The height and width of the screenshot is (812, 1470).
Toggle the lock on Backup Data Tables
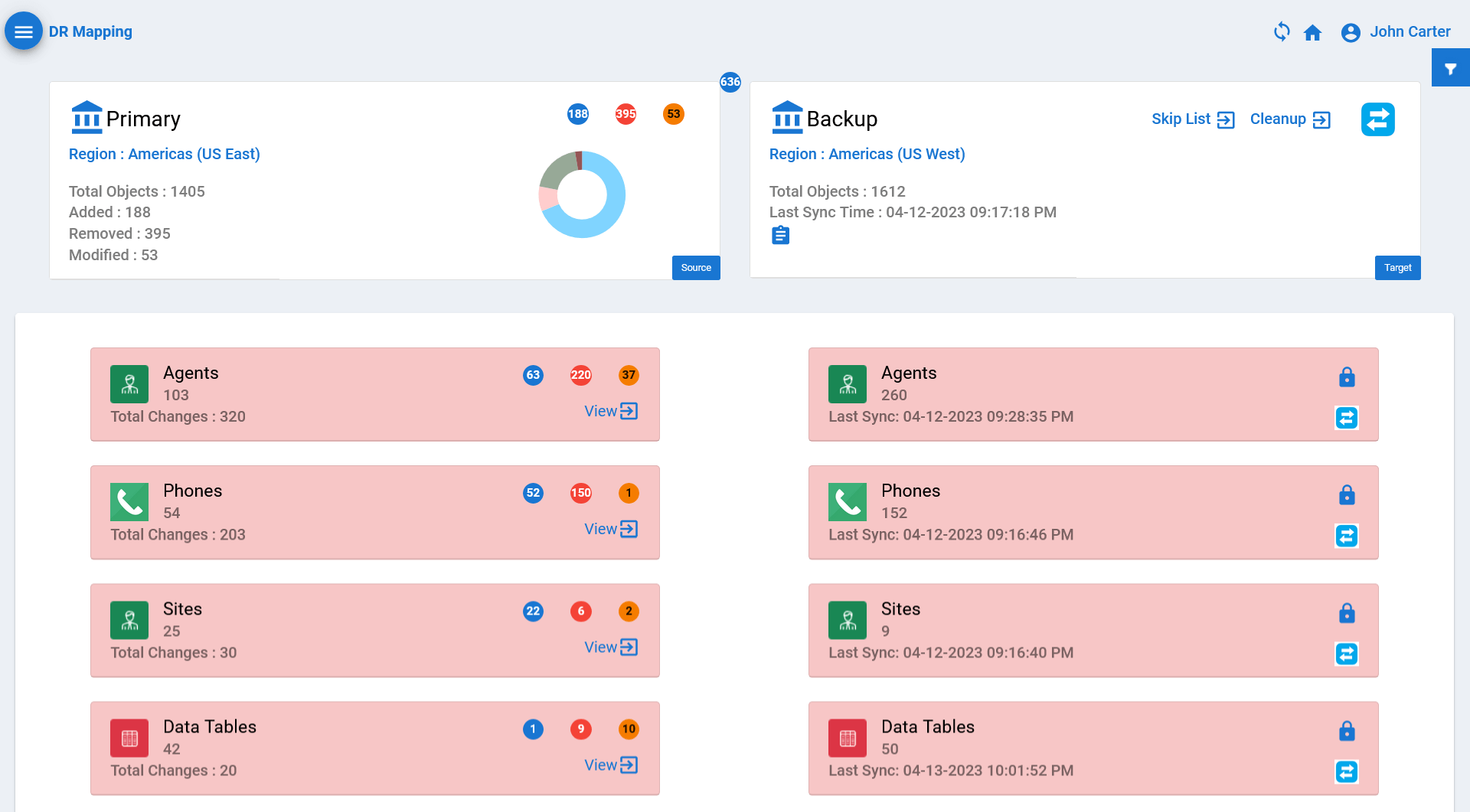pos(1347,730)
